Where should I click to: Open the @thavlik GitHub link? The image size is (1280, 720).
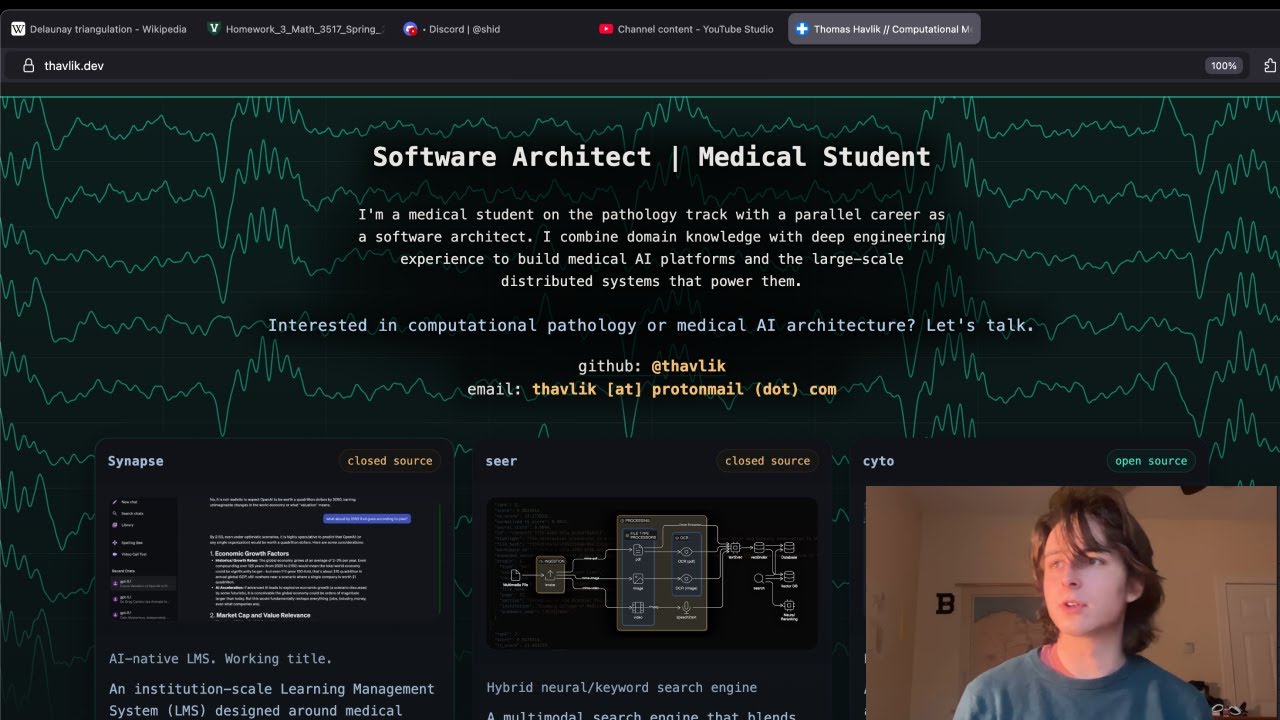[688, 366]
